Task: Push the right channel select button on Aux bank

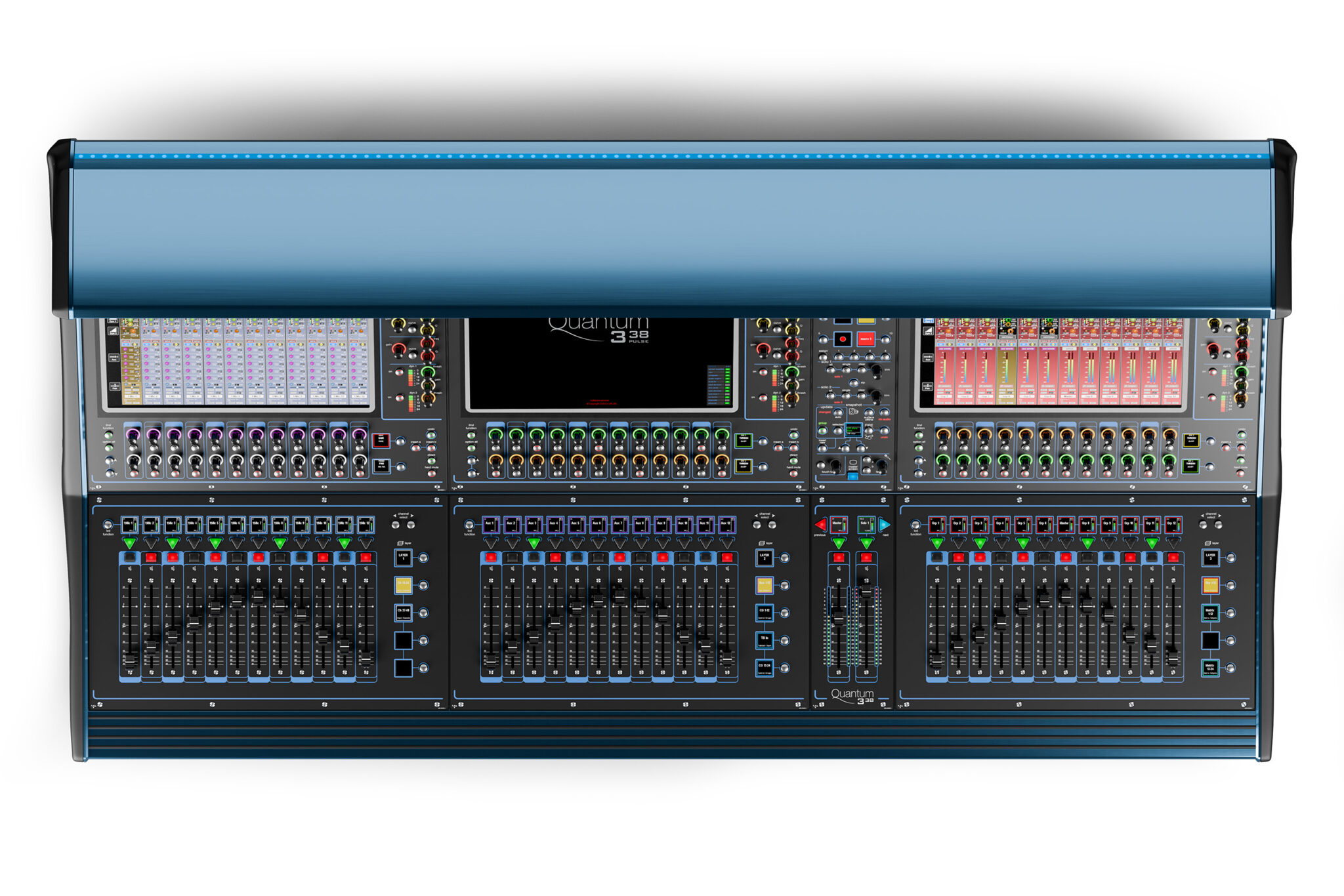Action: [x=772, y=525]
